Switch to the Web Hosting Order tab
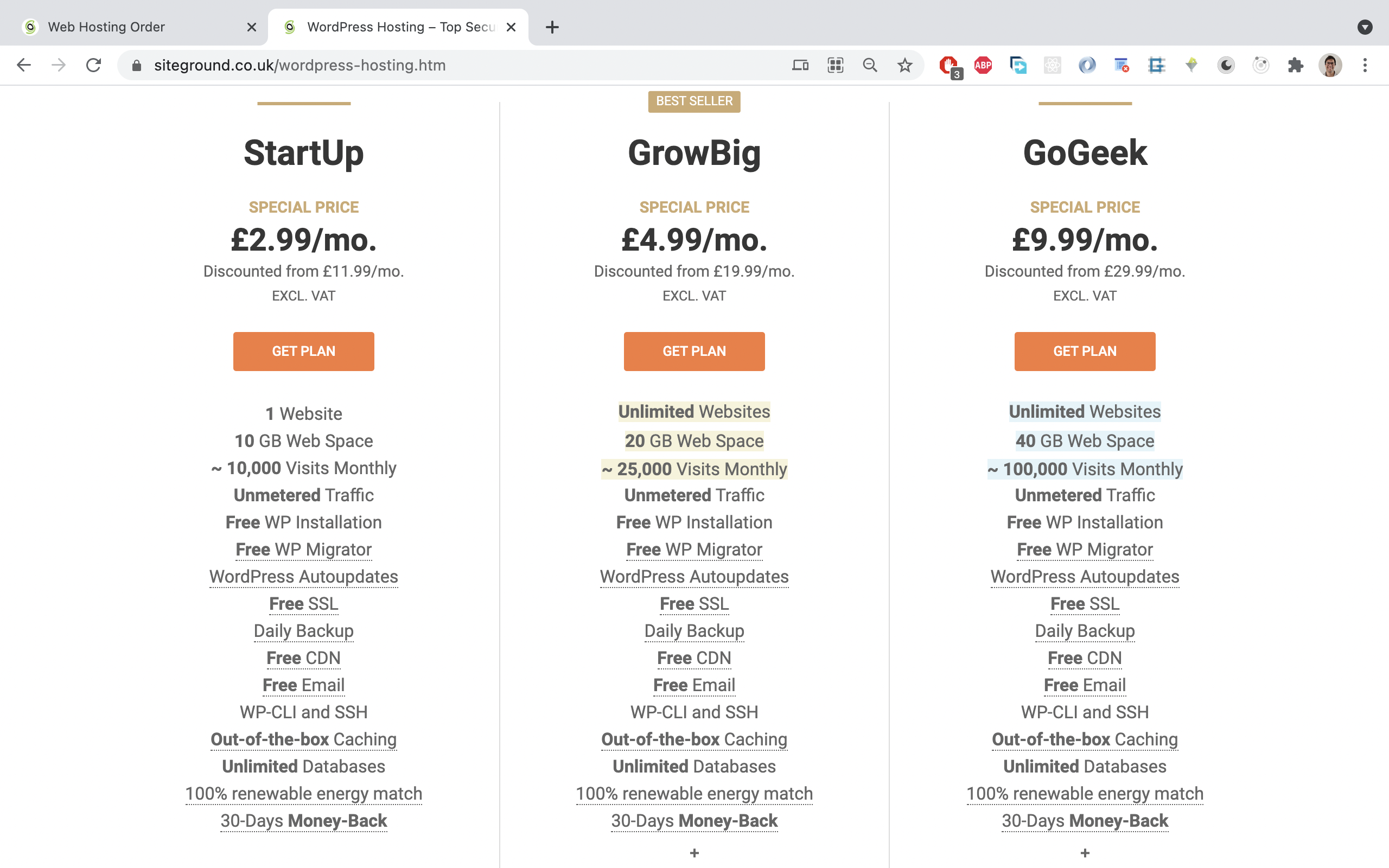This screenshot has height=868, width=1389. 106,27
